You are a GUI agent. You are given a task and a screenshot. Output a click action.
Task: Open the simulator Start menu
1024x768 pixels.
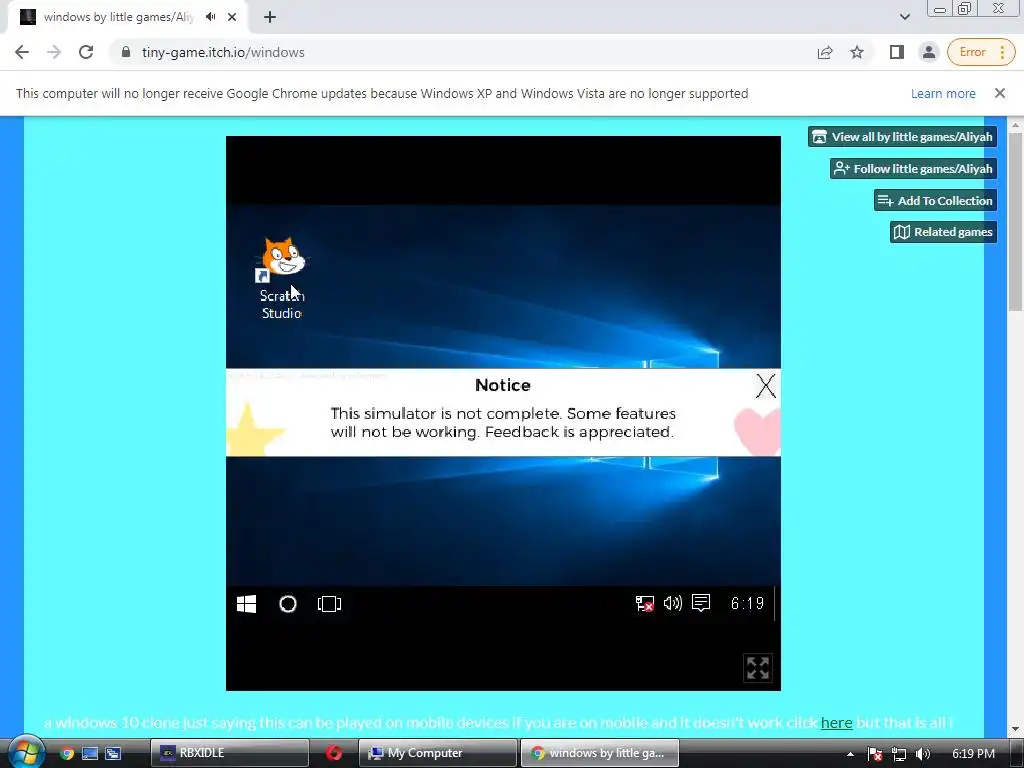point(246,604)
